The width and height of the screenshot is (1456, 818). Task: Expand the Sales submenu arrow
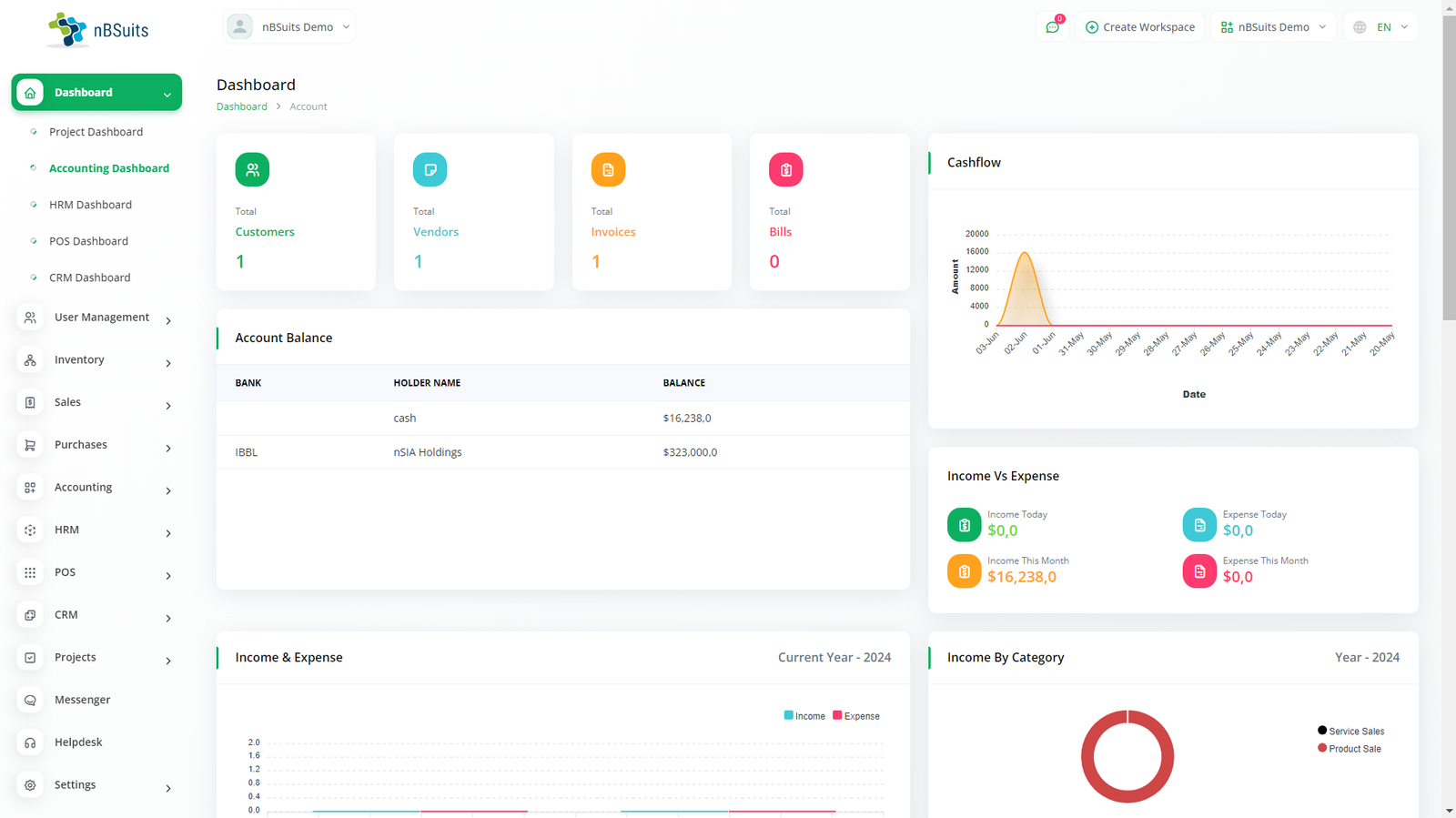168,406
